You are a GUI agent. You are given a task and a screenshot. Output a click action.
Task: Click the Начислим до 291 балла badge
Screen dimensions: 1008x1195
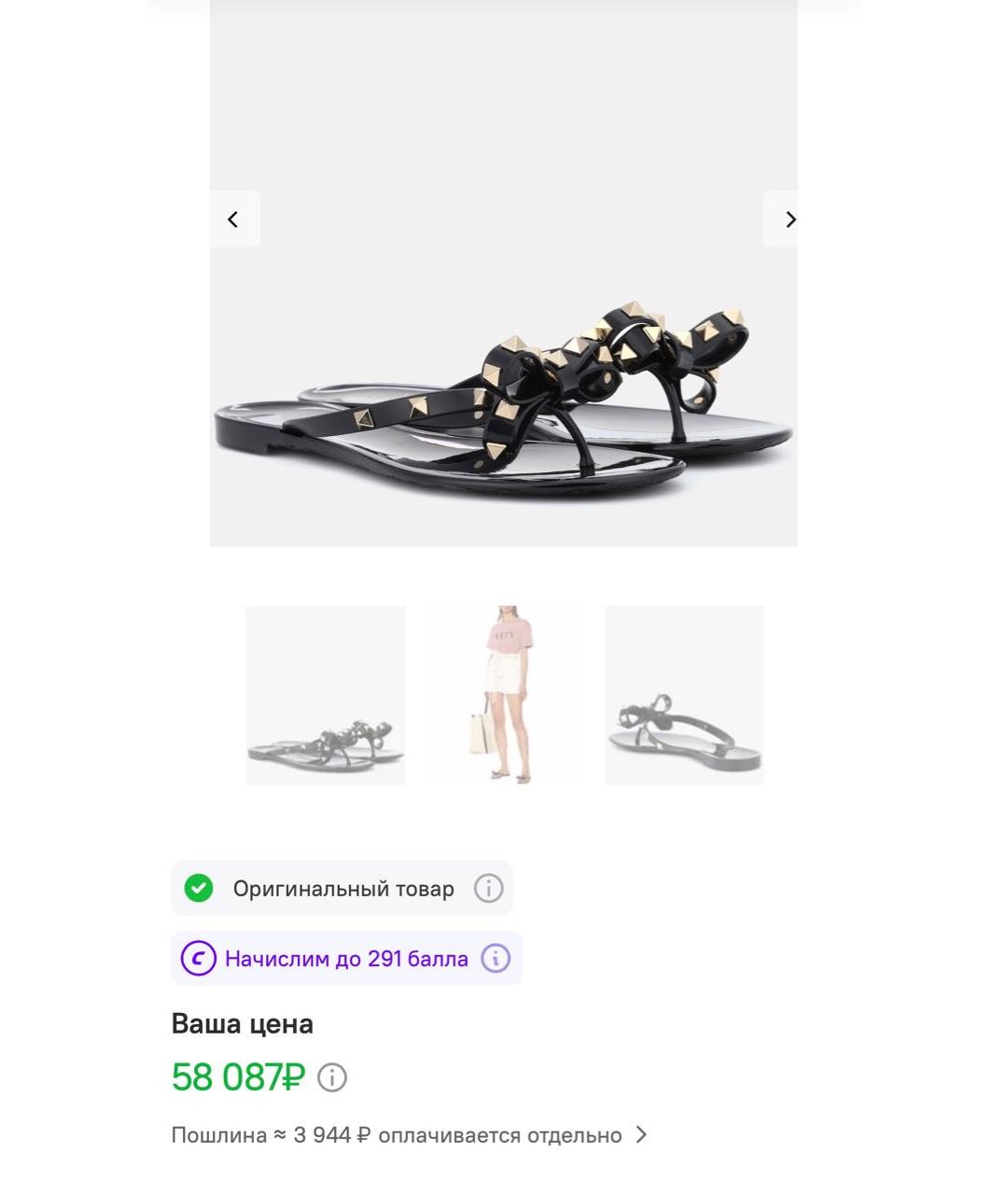(346, 958)
